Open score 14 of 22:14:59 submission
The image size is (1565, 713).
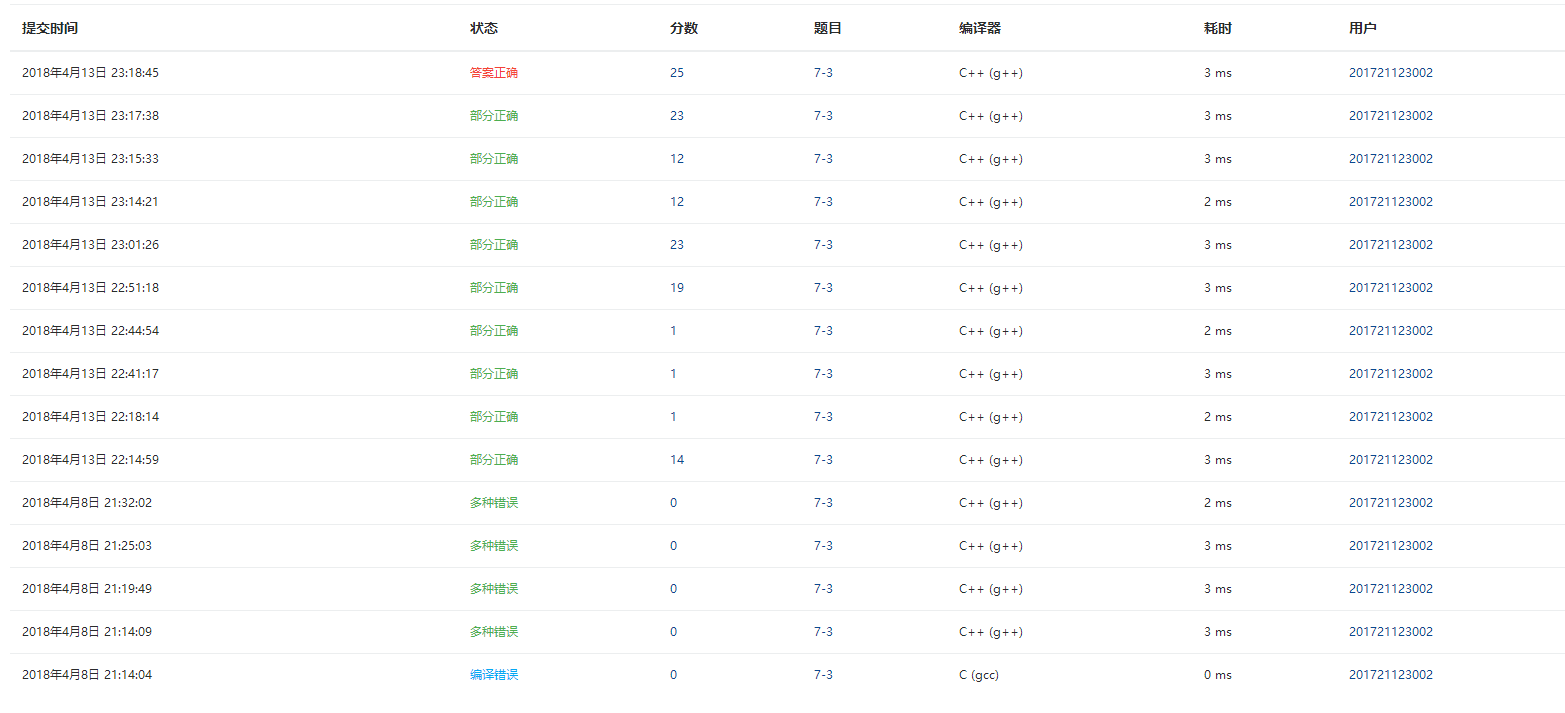pos(677,460)
